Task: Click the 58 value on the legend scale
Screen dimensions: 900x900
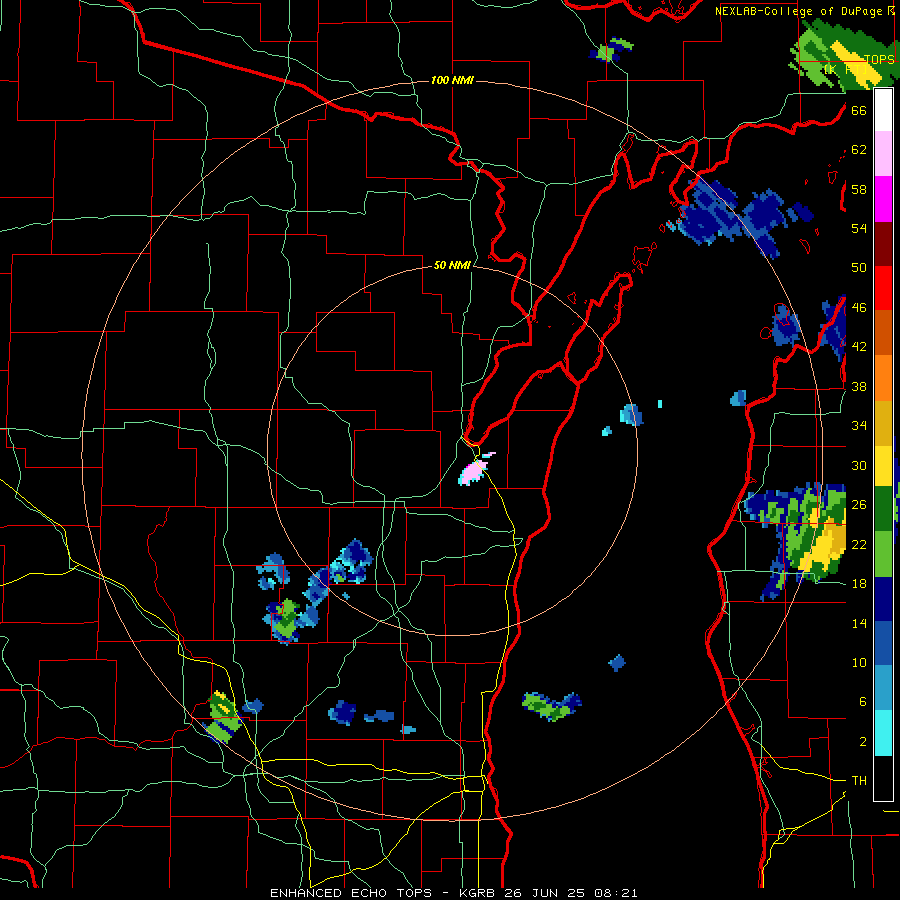Action: (x=859, y=189)
